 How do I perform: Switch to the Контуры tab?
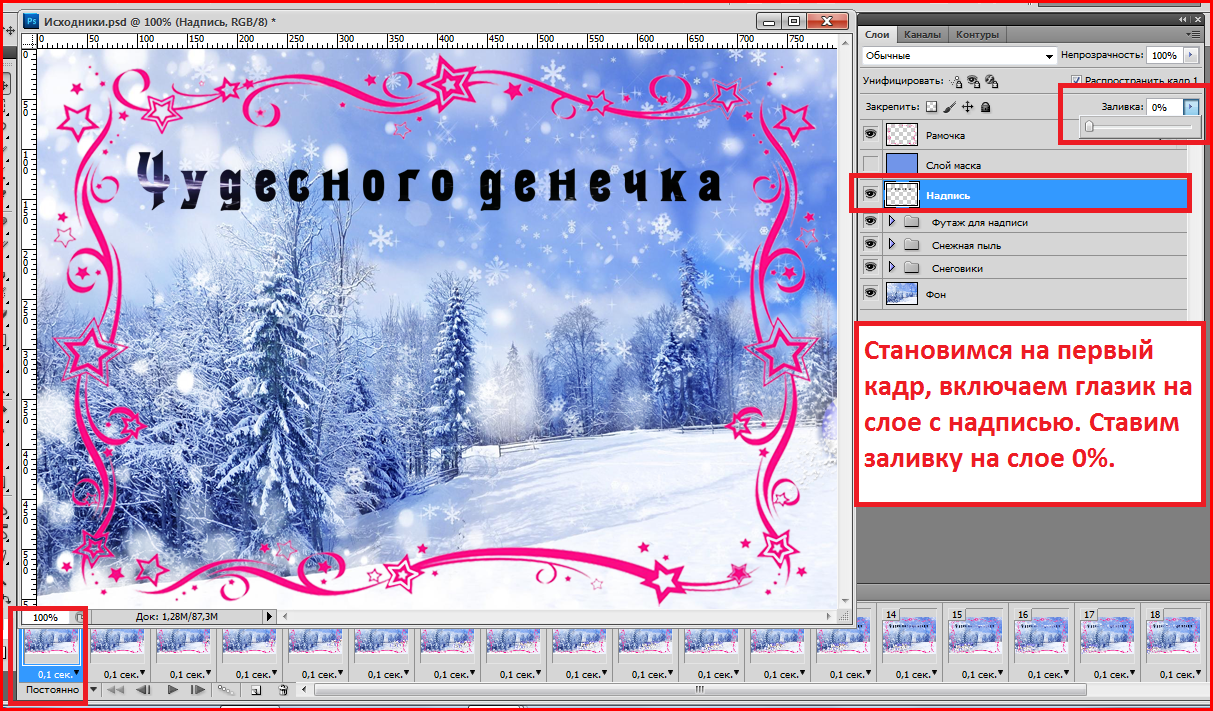point(977,34)
